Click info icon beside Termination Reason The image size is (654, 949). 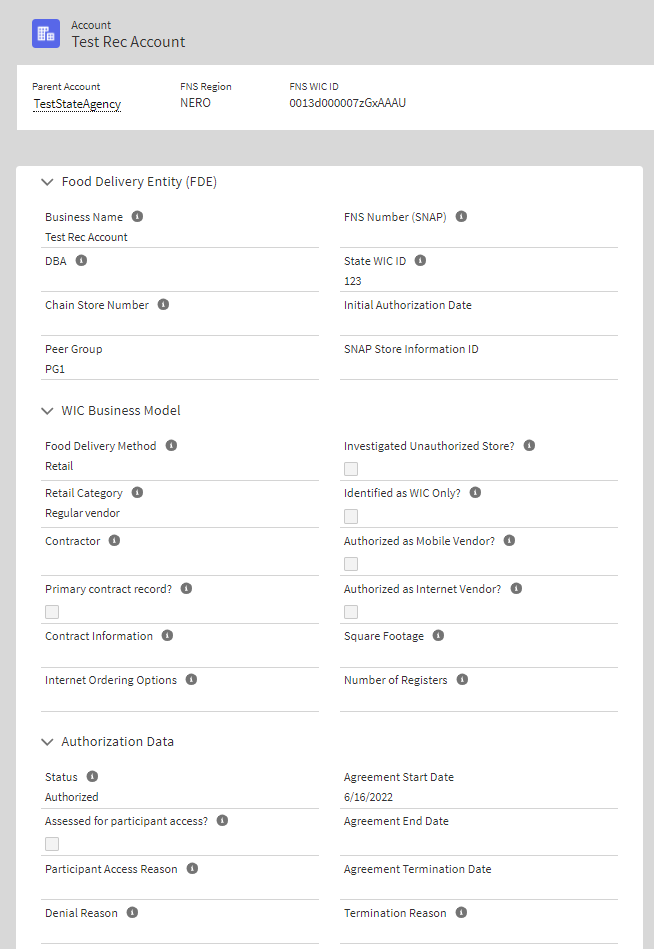pyautogui.click(x=461, y=912)
